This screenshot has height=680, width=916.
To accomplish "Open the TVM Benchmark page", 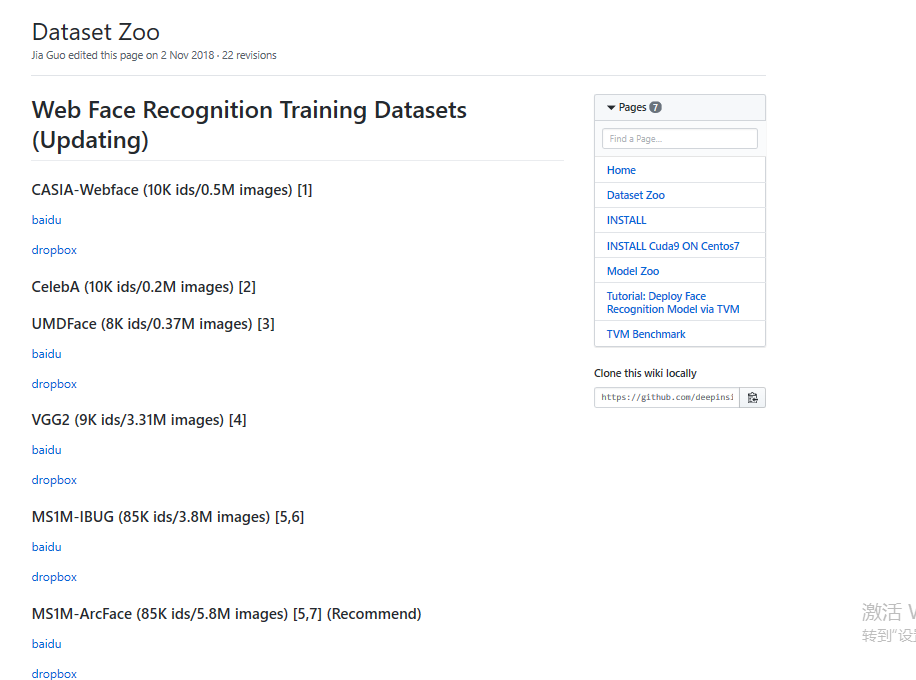I will pyautogui.click(x=646, y=334).
